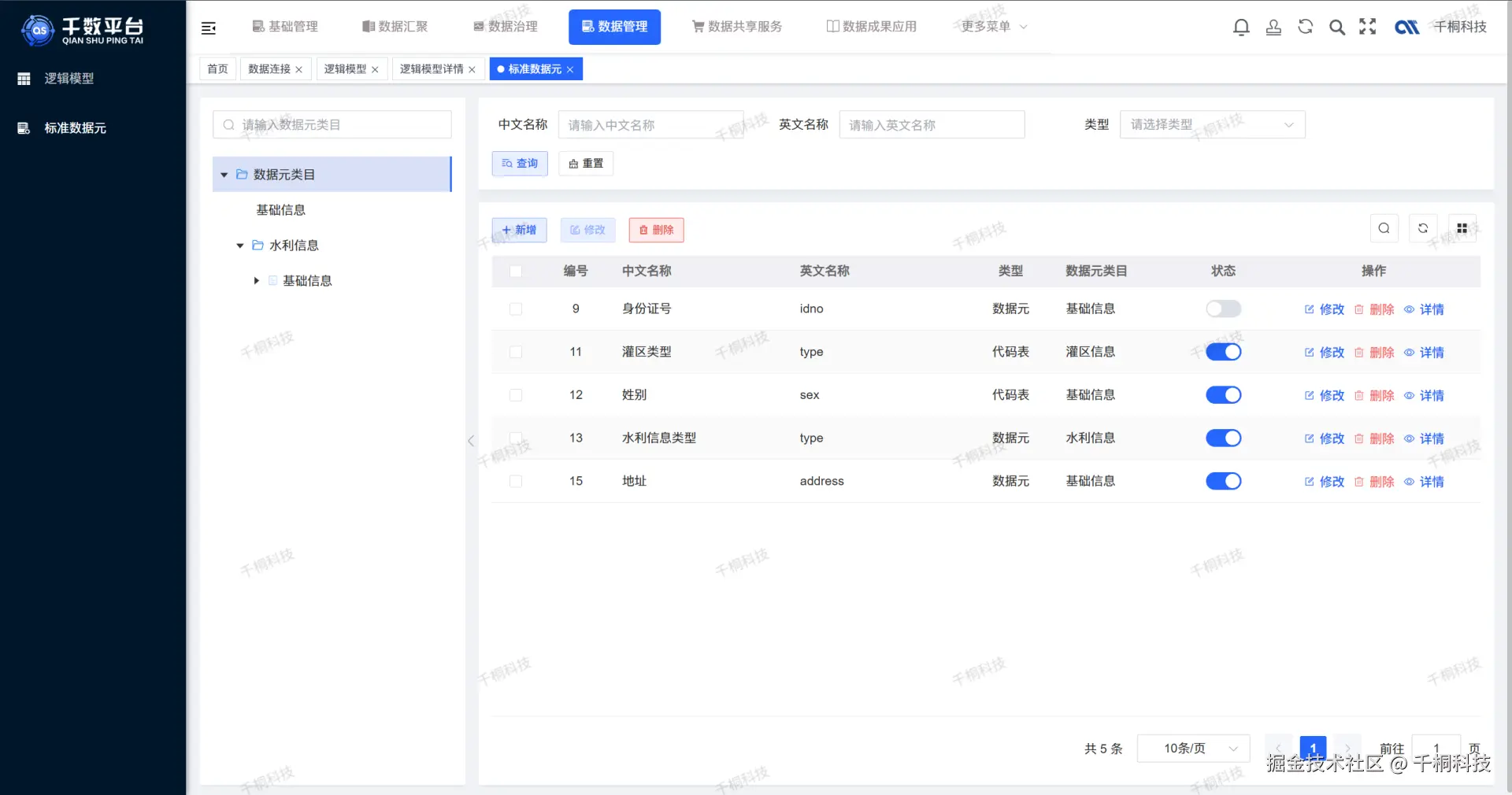
Task: Expand the 更多菜单 dropdown
Action: (995, 27)
